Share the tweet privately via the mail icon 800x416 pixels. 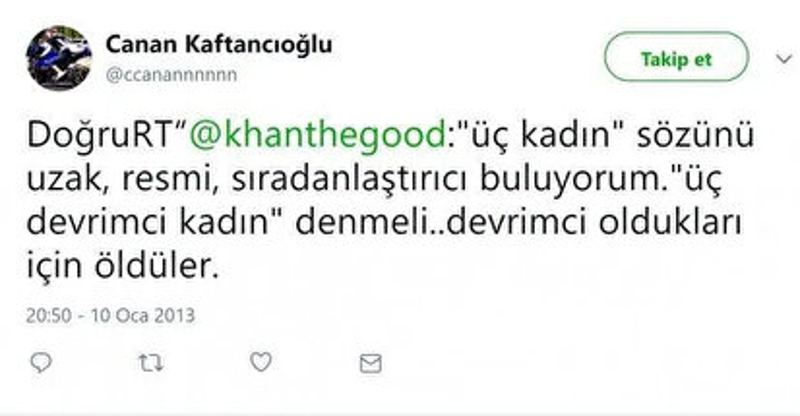pyautogui.click(x=370, y=364)
